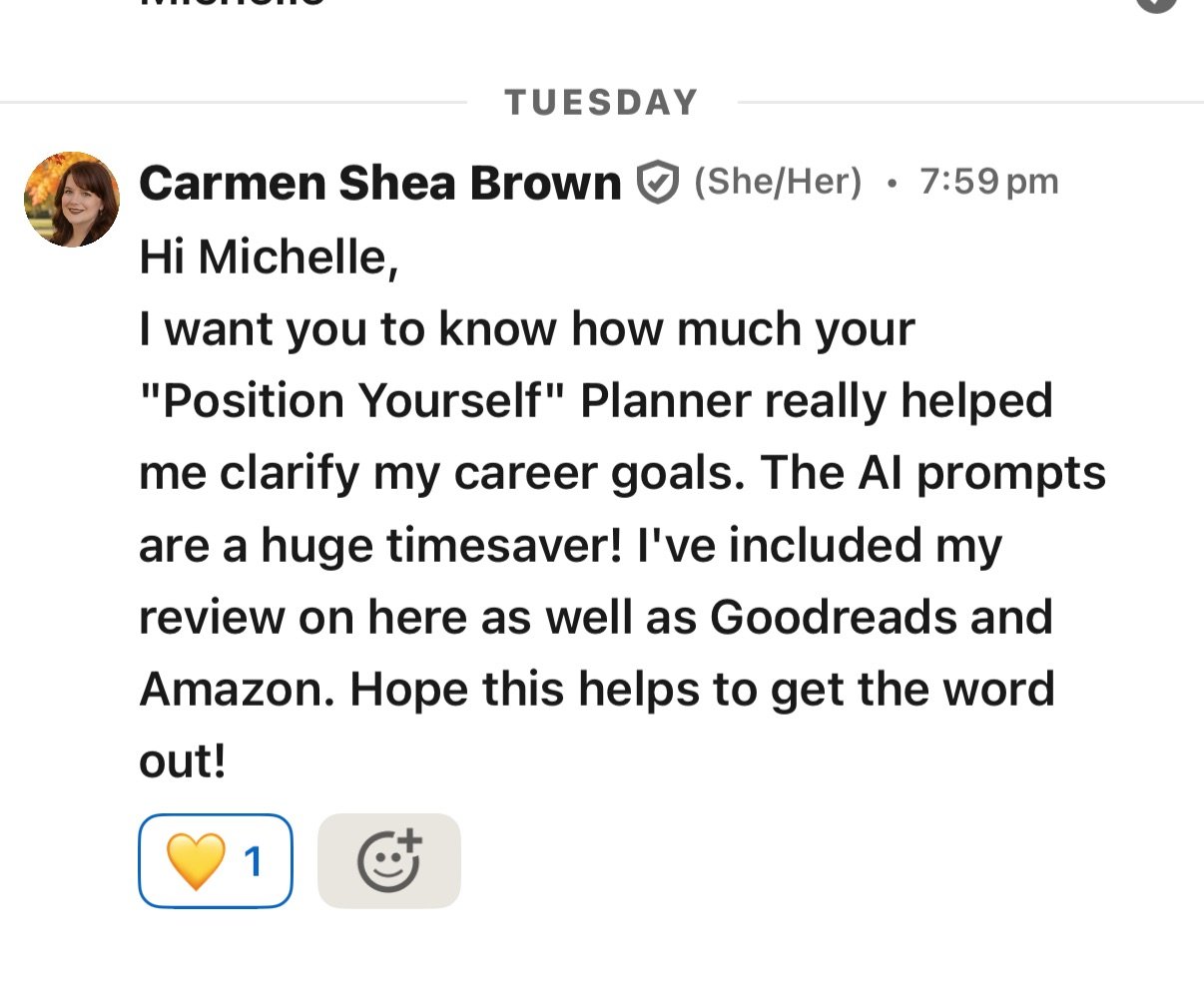Click the reaction count number 1
Screen dimensions: 1204x981
click(x=254, y=860)
